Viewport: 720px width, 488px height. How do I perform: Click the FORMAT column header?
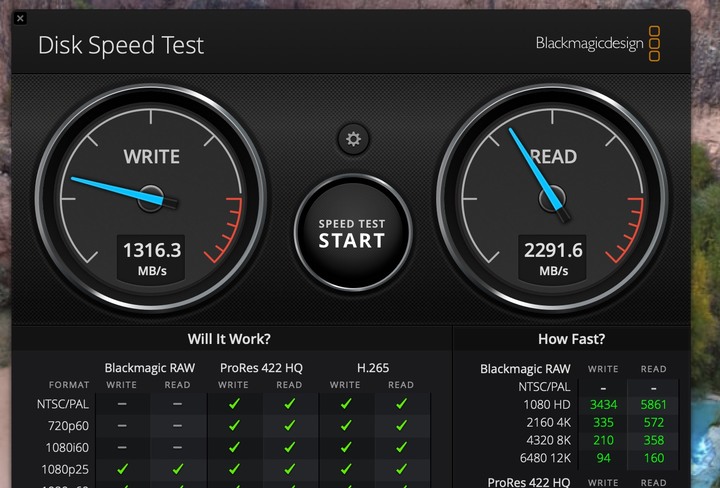(x=69, y=385)
